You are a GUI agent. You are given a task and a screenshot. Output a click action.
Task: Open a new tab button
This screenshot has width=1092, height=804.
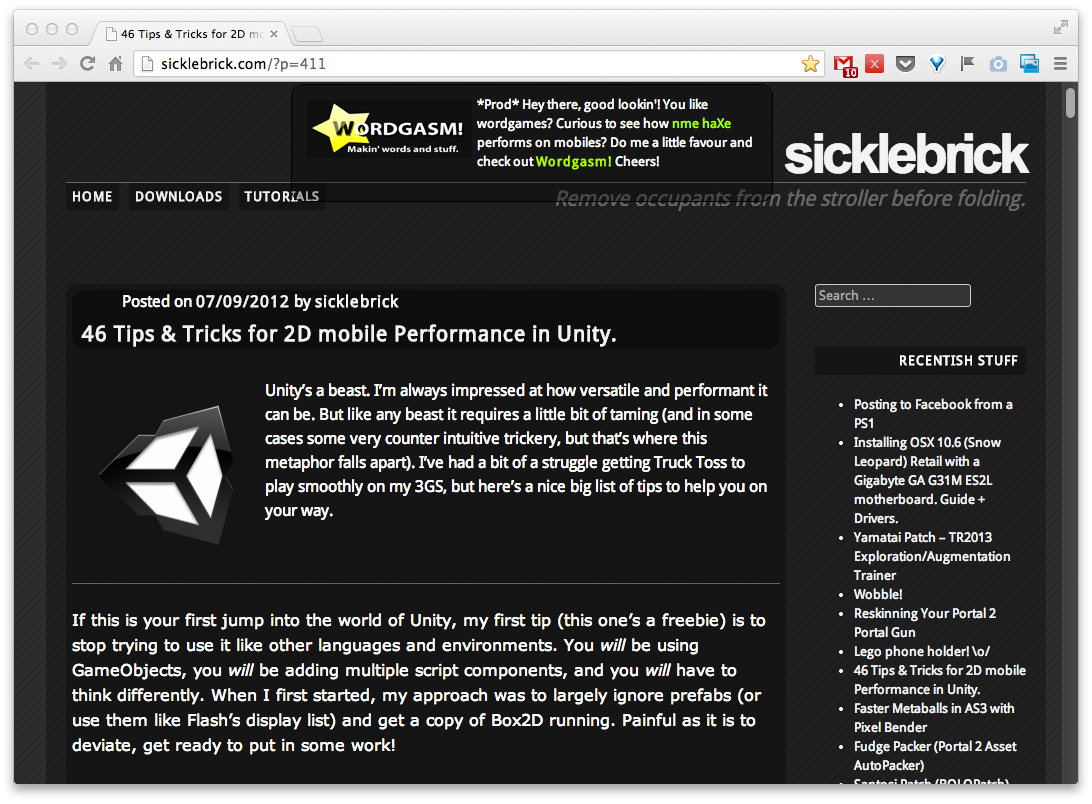pos(306,33)
